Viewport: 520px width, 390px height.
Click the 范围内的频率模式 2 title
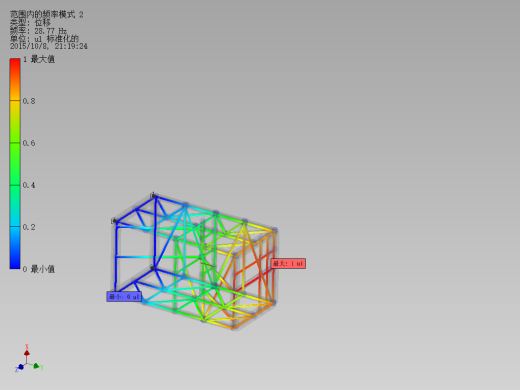click(x=46, y=14)
